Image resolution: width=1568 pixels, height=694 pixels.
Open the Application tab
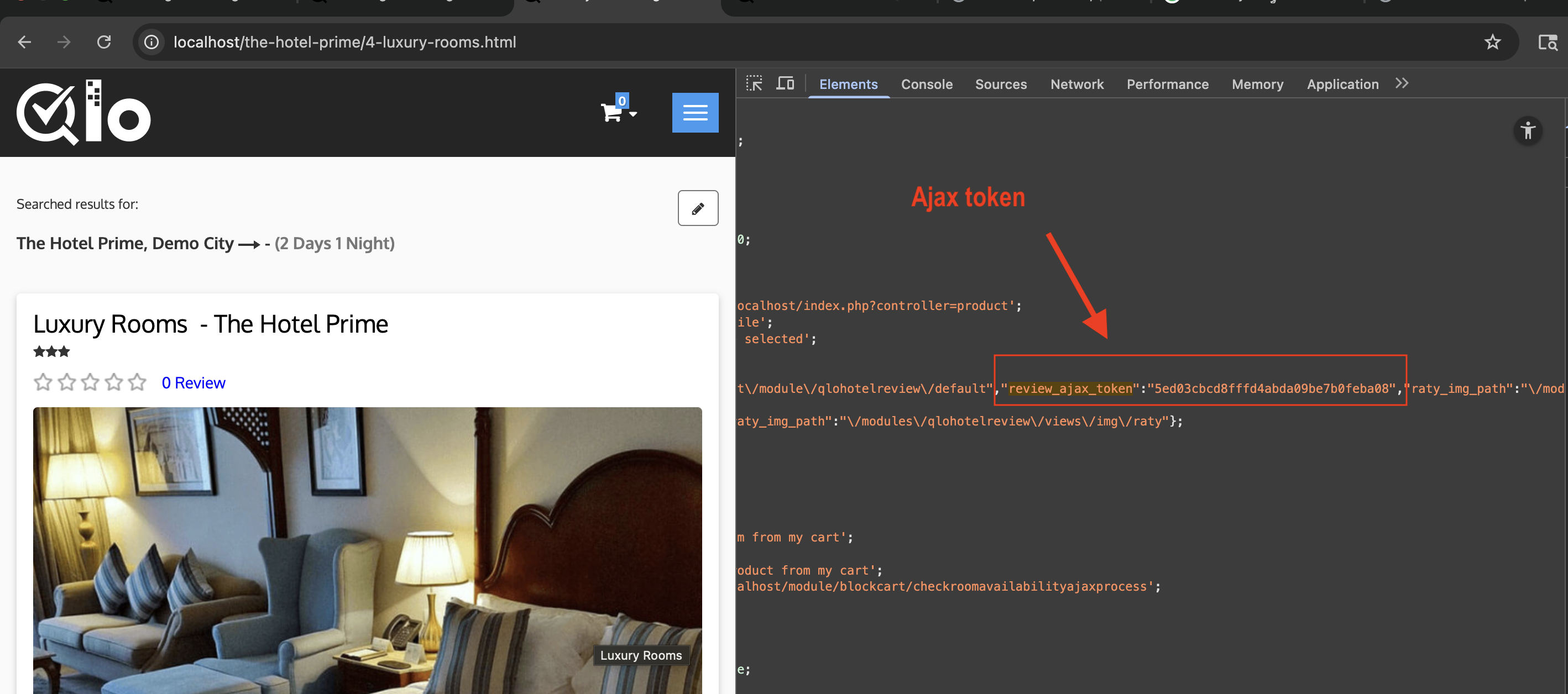[1343, 84]
